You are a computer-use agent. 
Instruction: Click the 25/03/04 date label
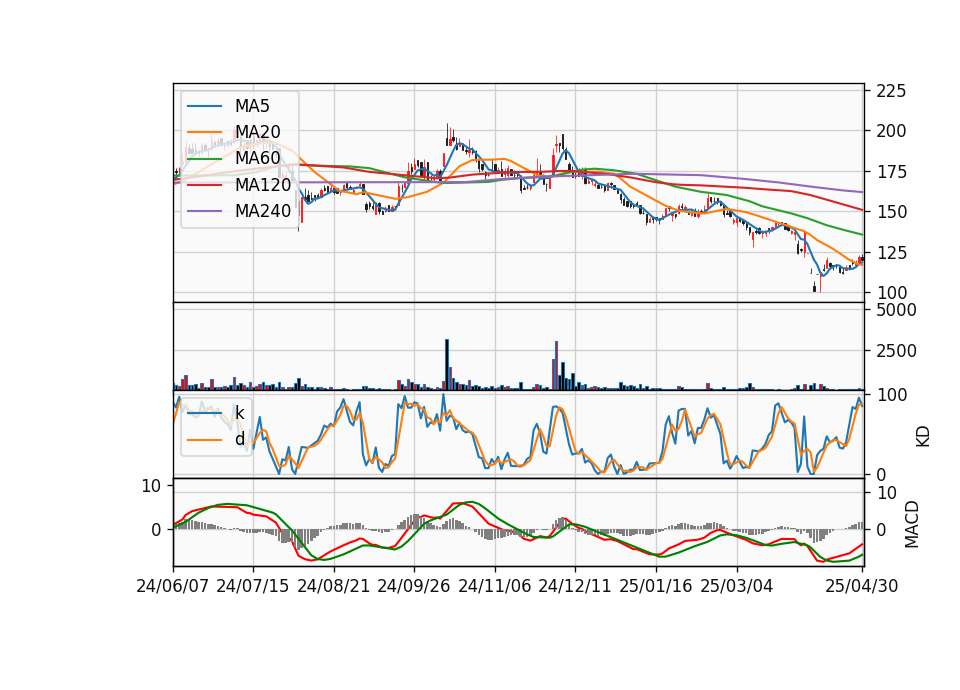coord(737,586)
